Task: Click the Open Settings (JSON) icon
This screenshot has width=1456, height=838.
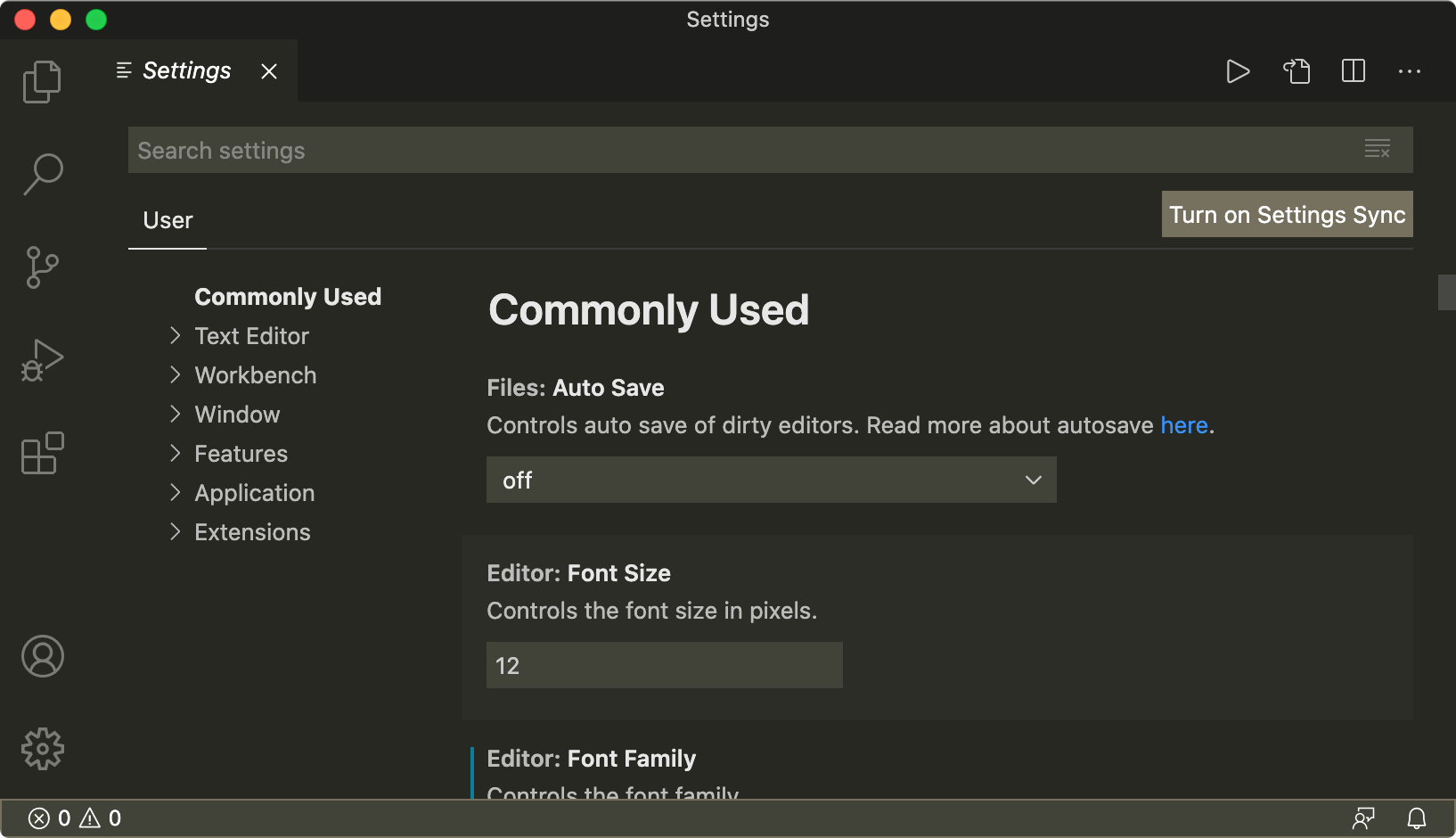Action: click(x=1296, y=71)
